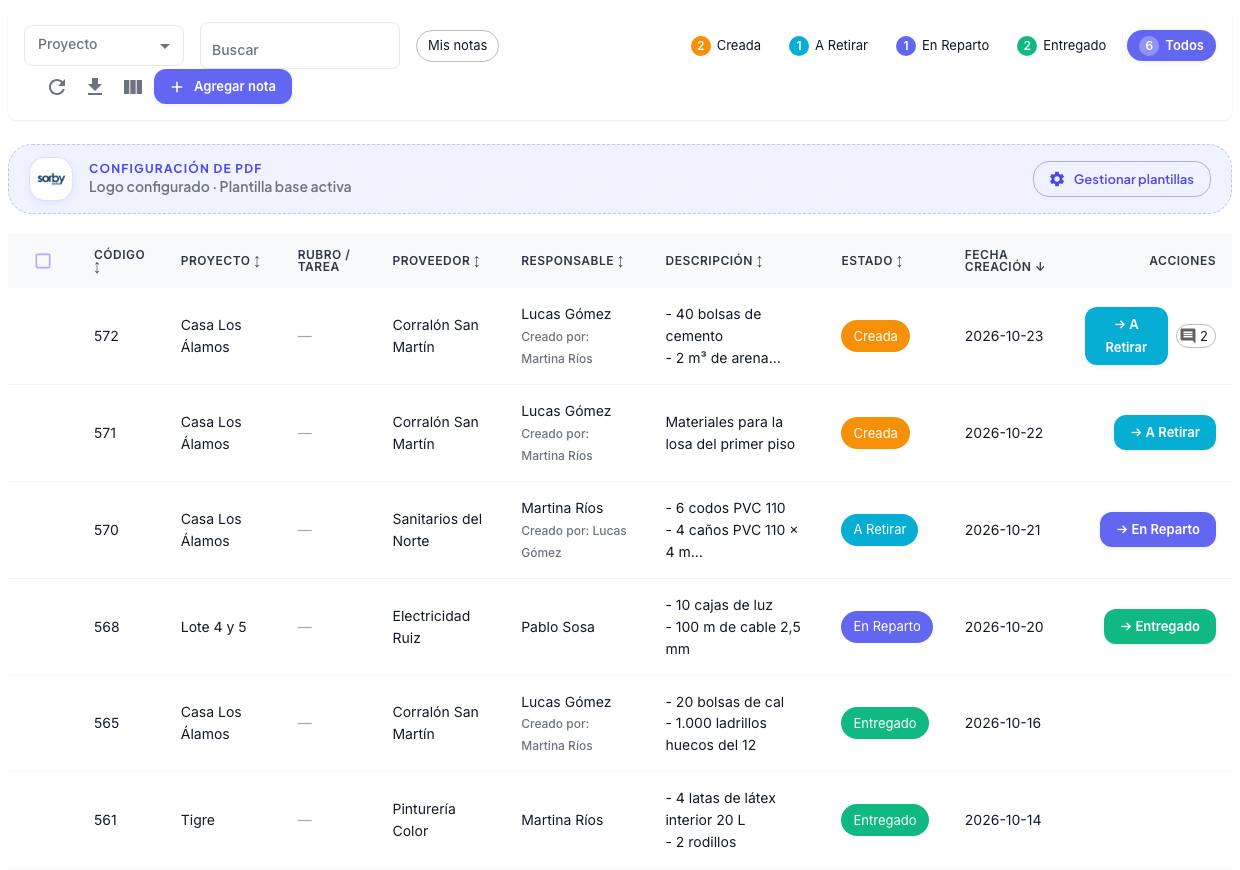This screenshot has width=1240, height=870.
Task: Click the Entregado badge on row 565
Action: [885, 723]
